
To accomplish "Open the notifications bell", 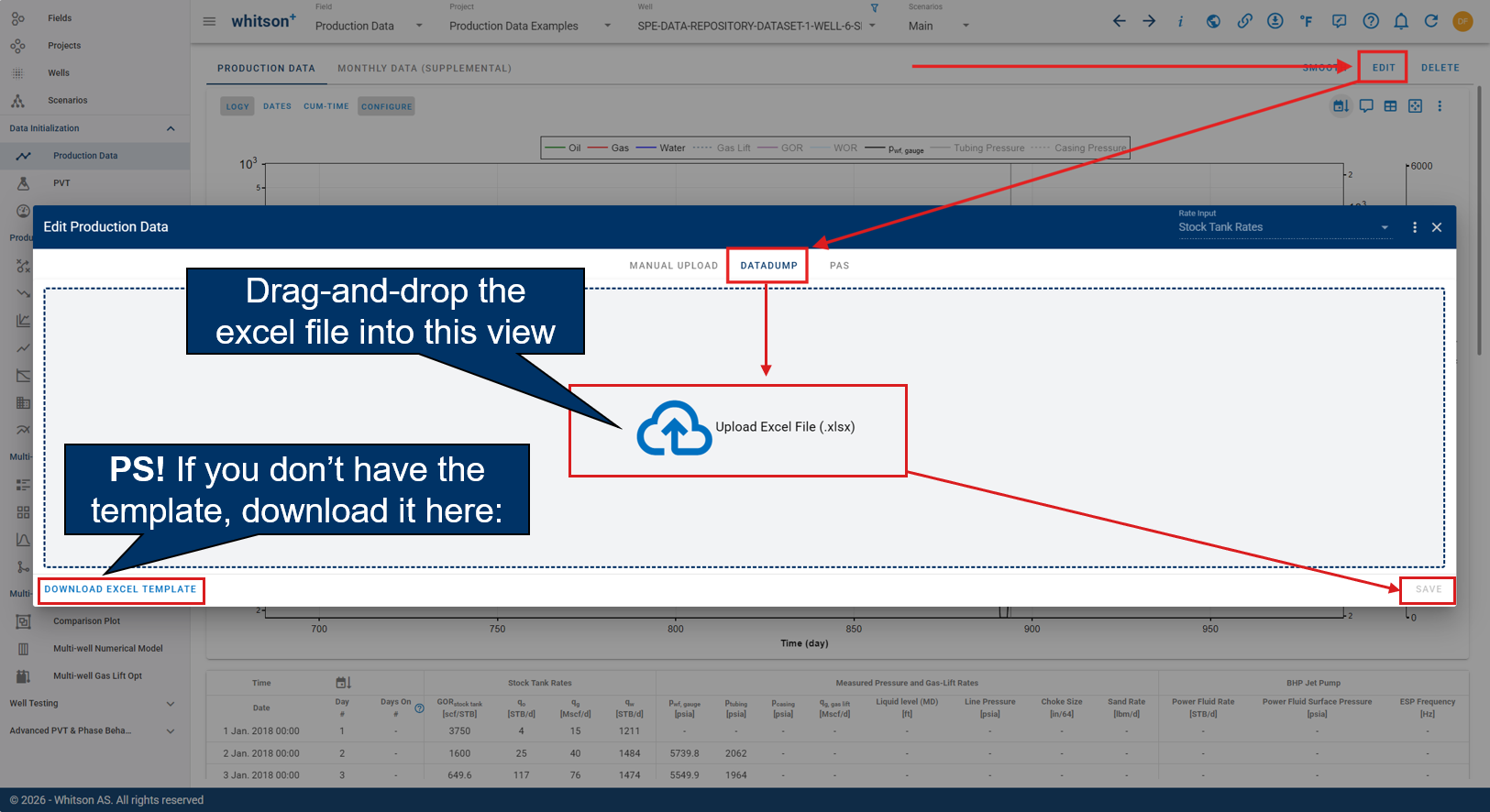I will (x=1401, y=21).
